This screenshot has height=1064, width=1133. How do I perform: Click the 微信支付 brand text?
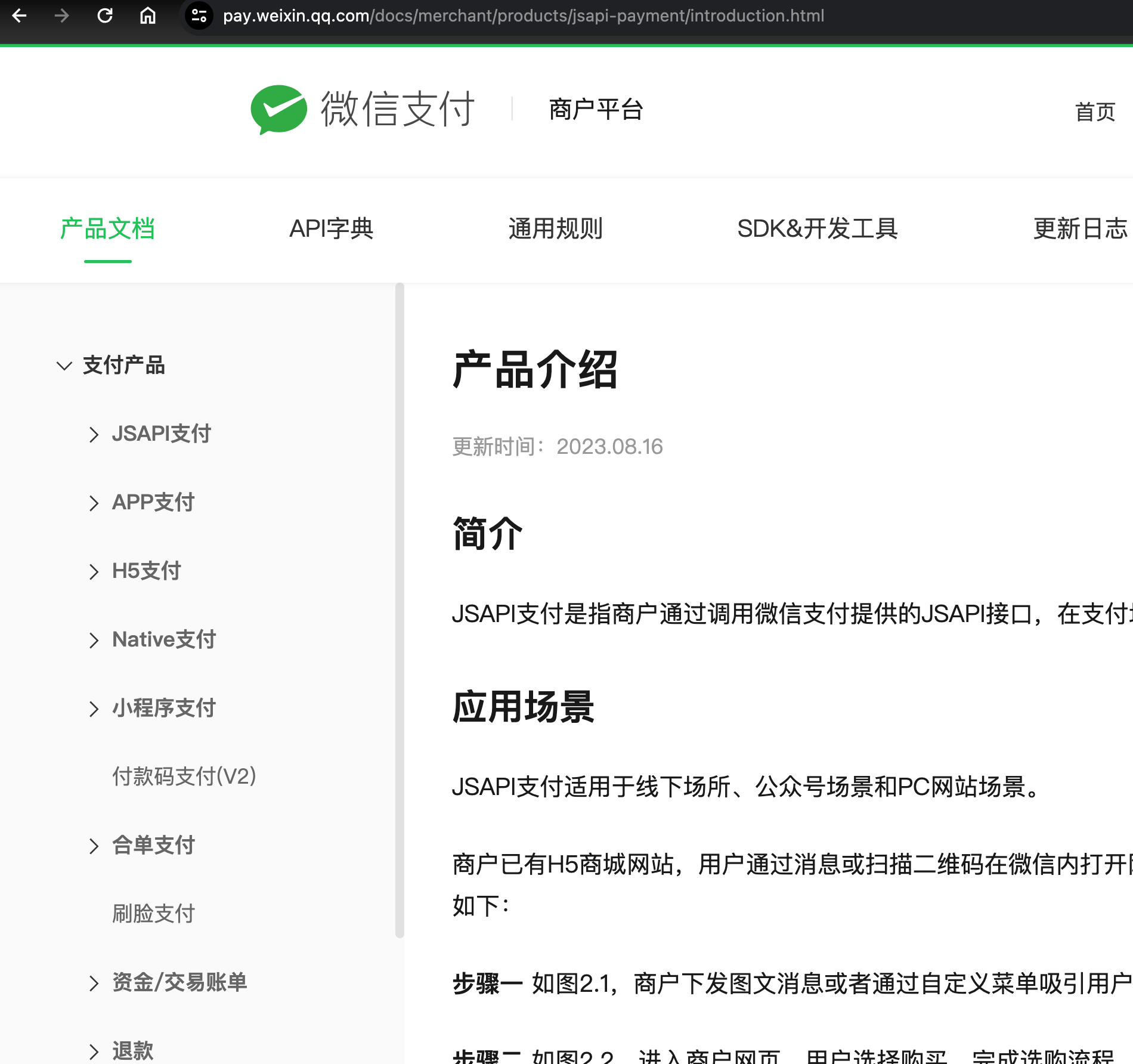coord(398,110)
